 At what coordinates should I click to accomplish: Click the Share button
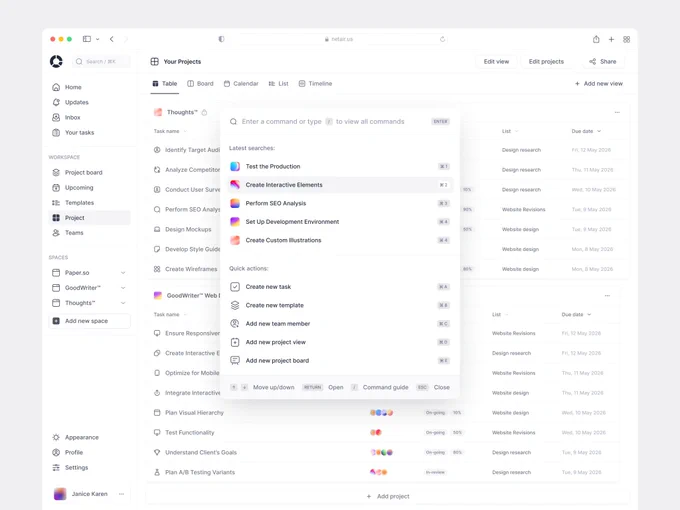coord(603,62)
